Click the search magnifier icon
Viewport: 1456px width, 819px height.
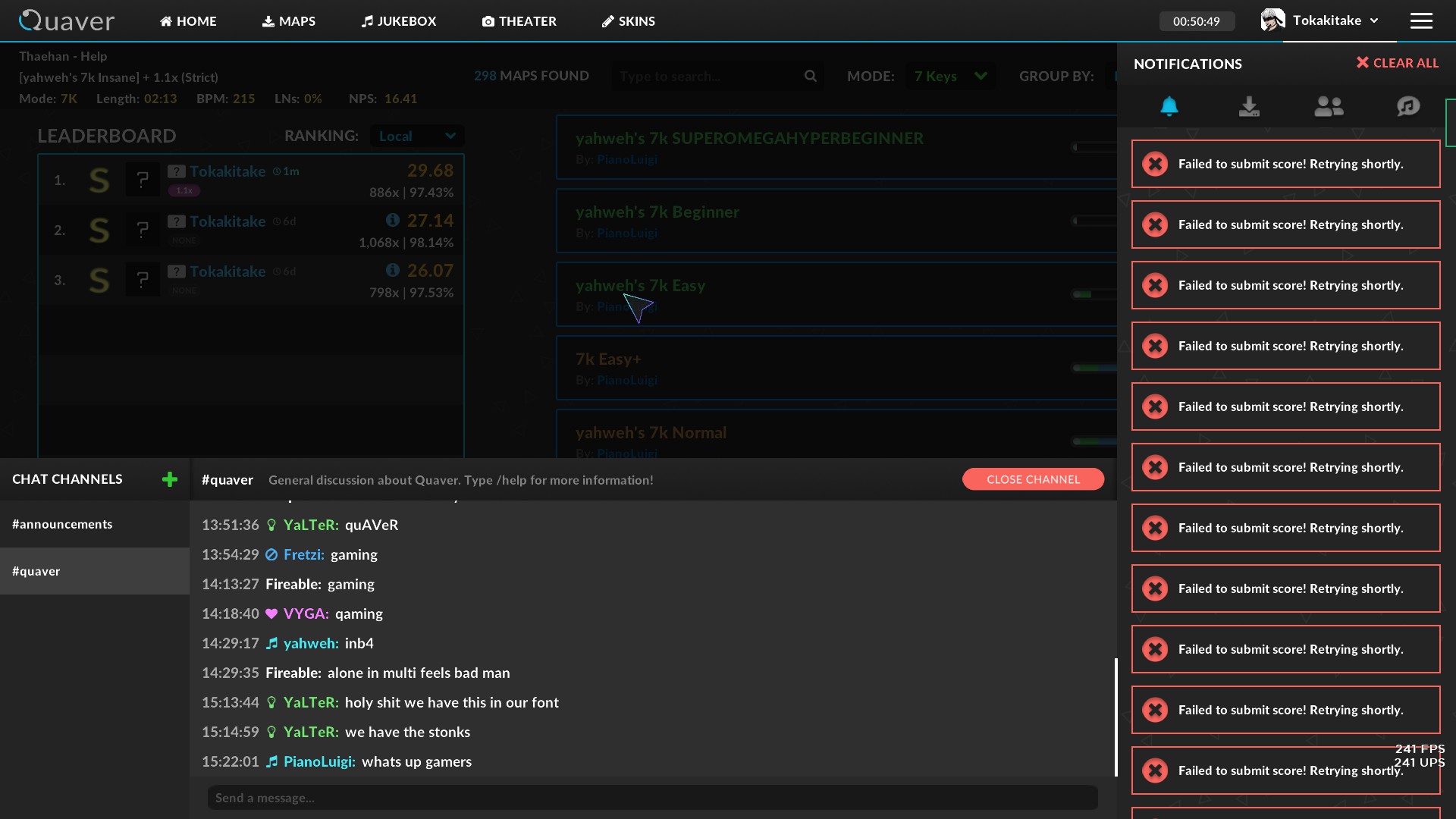click(810, 76)
